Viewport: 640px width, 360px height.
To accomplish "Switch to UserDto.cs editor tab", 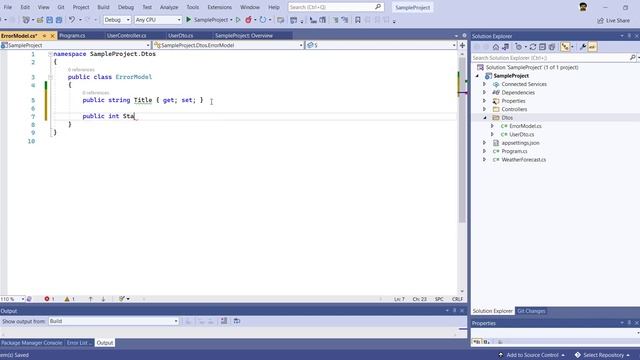I will [x=181, y=36].
